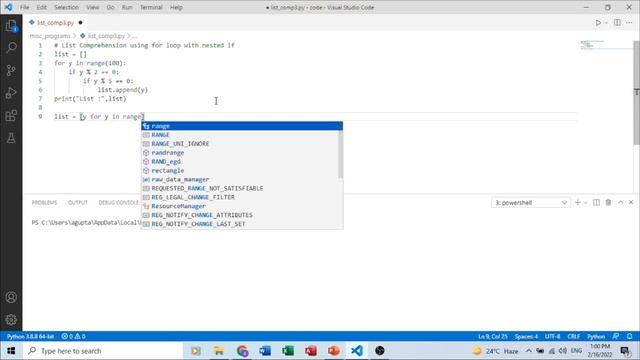
Task: Open the new terminal launch profile dropdown
Action: [585, 202]
